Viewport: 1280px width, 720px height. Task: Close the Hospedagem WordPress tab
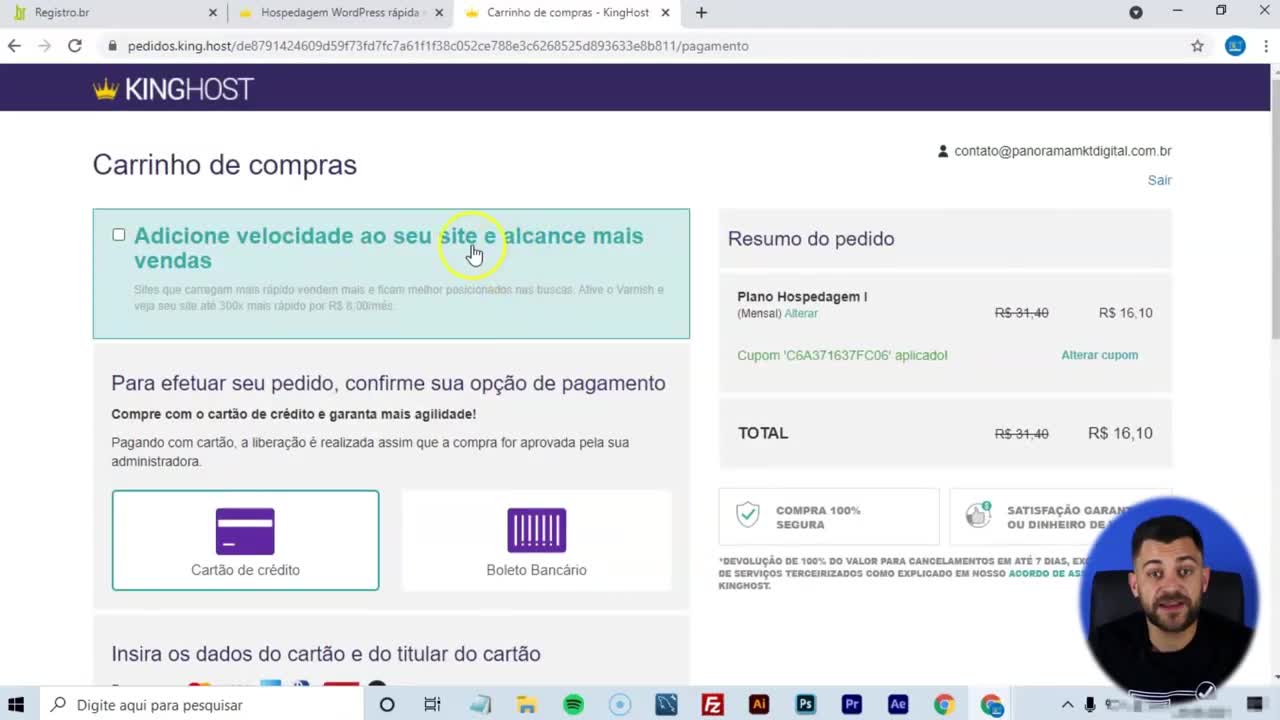[x=439, y=13]
